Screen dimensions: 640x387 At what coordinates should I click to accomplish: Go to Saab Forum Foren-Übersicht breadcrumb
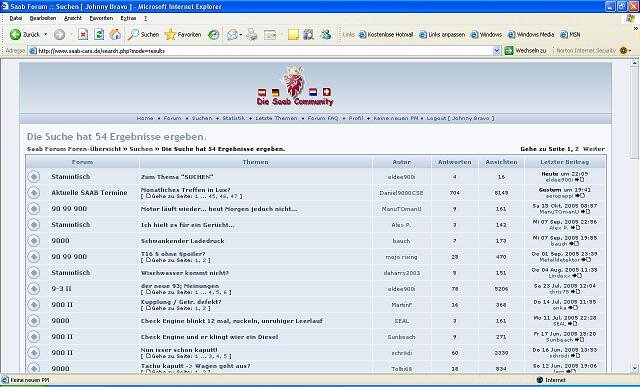(74, 149)
